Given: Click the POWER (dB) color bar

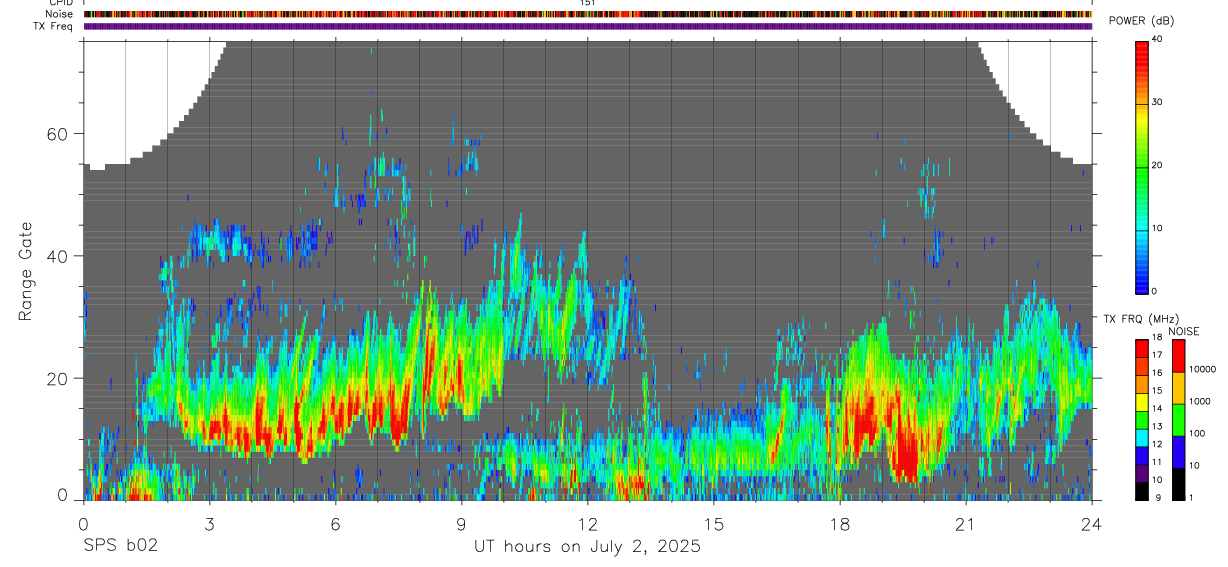Looking at the screenshot, I should (1142, 166).
